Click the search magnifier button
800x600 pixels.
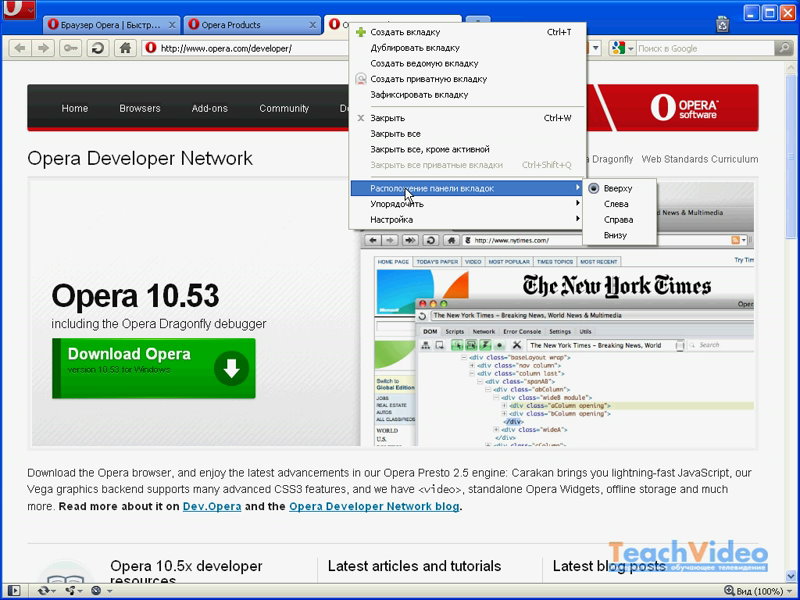[x=783, y=48]
